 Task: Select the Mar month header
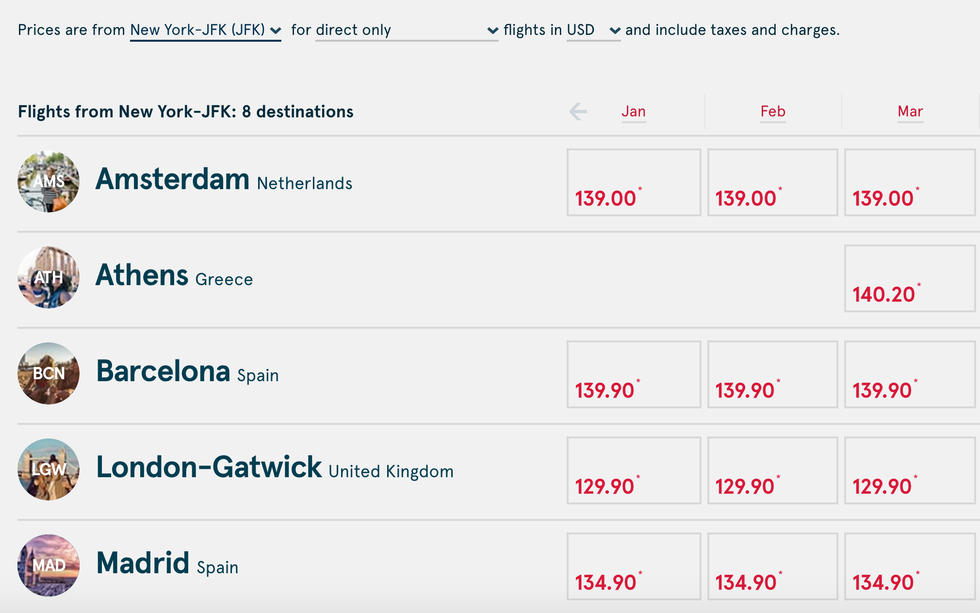pos(910,112)
